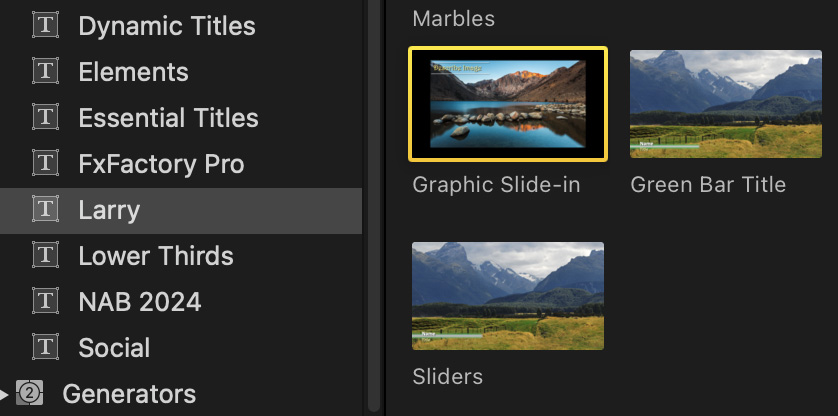Image resolution: width=838 pixels, height=416 pixels.
Task: Choose the NAB 2024 titles category
Action: [140, 302]
